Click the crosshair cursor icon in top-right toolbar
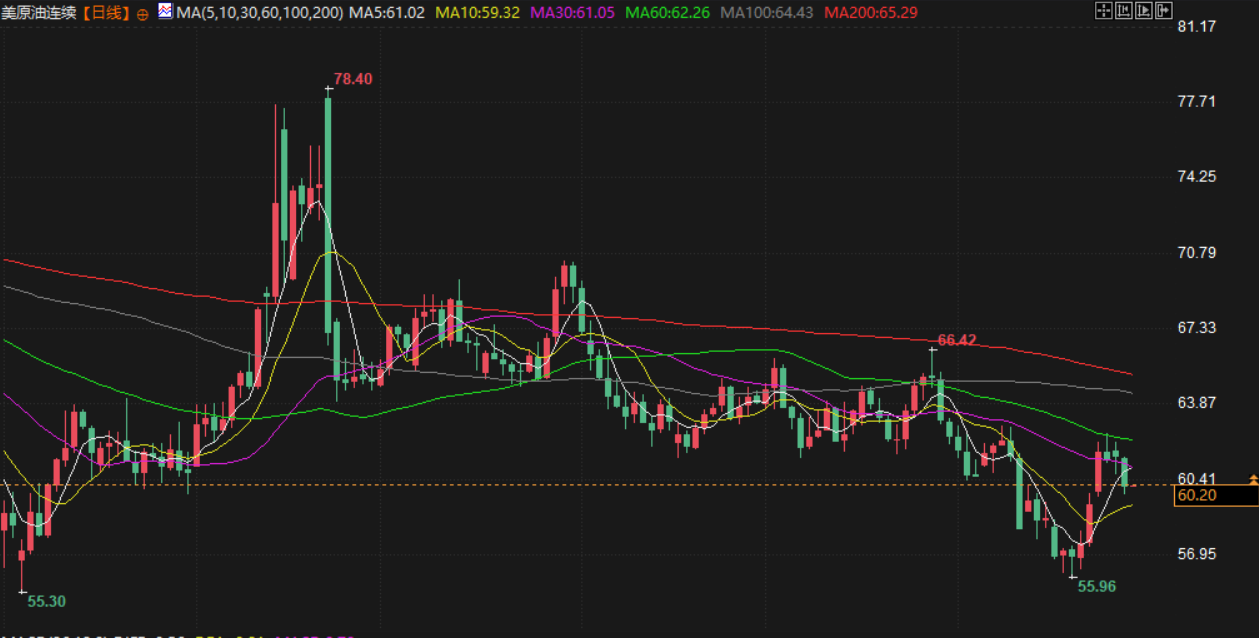Image resolution: width=1259 pixels, height=638 pixels. coord(1104,10)
